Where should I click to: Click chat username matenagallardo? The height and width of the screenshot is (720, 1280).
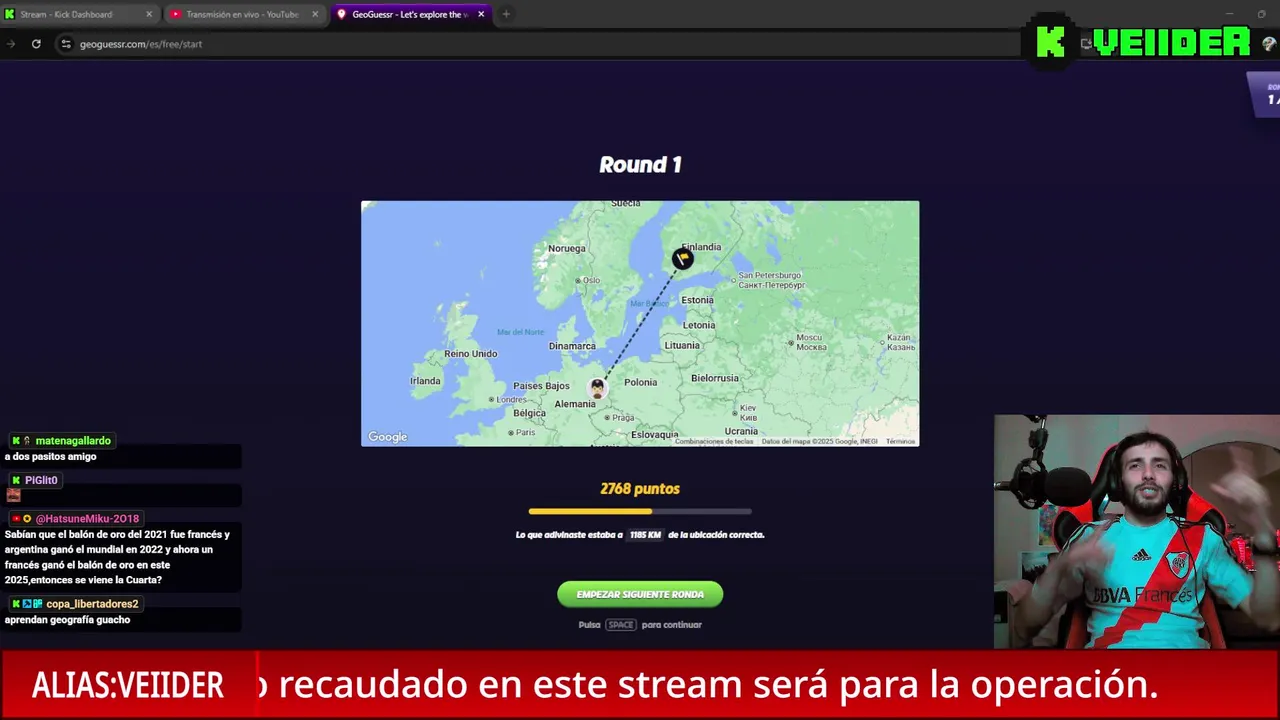pos(72,441)
